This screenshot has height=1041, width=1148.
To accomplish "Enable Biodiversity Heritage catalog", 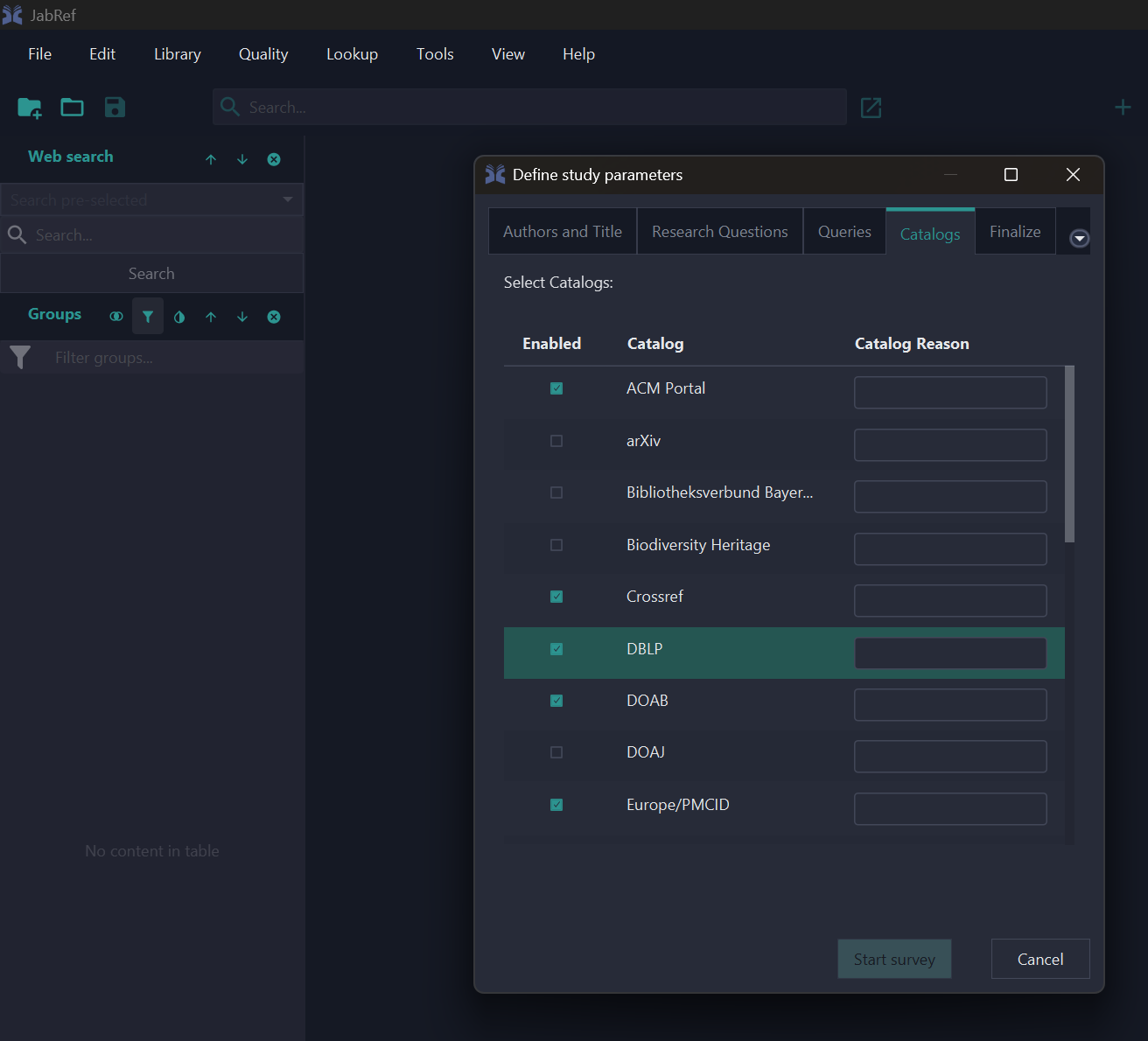I will tap(556, 545).
